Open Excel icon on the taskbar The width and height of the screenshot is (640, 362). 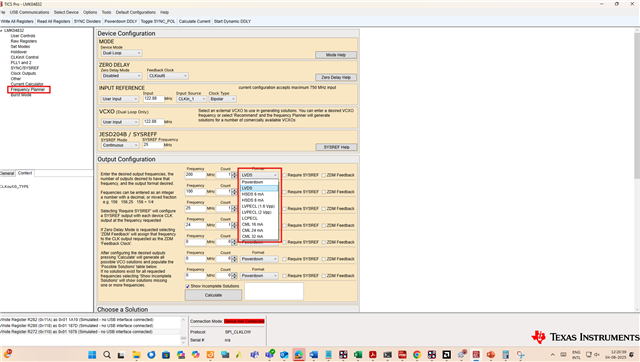tap(358, 355)
